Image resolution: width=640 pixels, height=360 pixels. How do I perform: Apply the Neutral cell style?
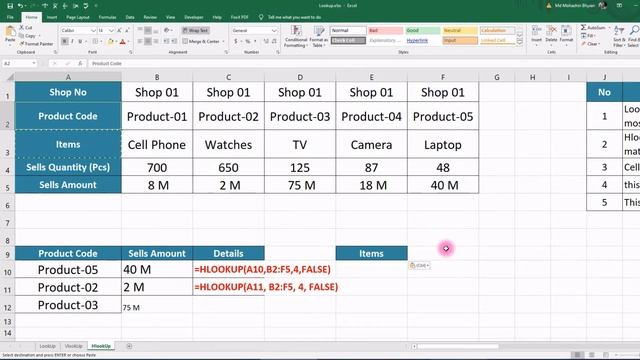click(x=460, y=31)
